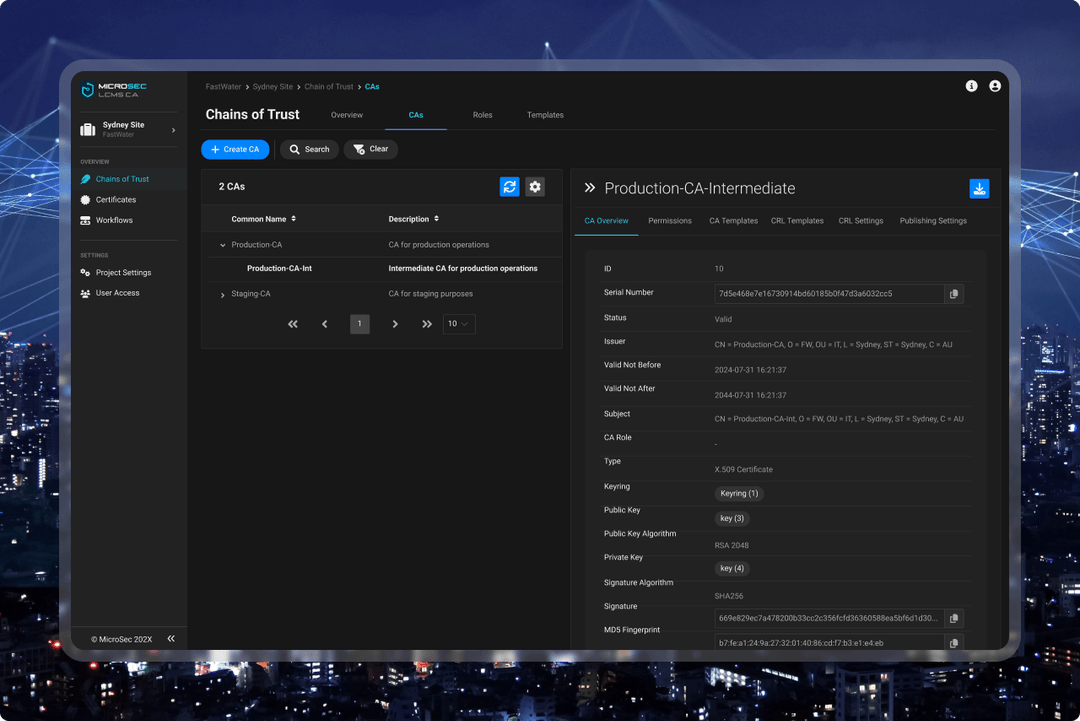Sort by the Description column
Viewport: 1080px width, 721px height.
pyautogui.click(x=414, y=219)
